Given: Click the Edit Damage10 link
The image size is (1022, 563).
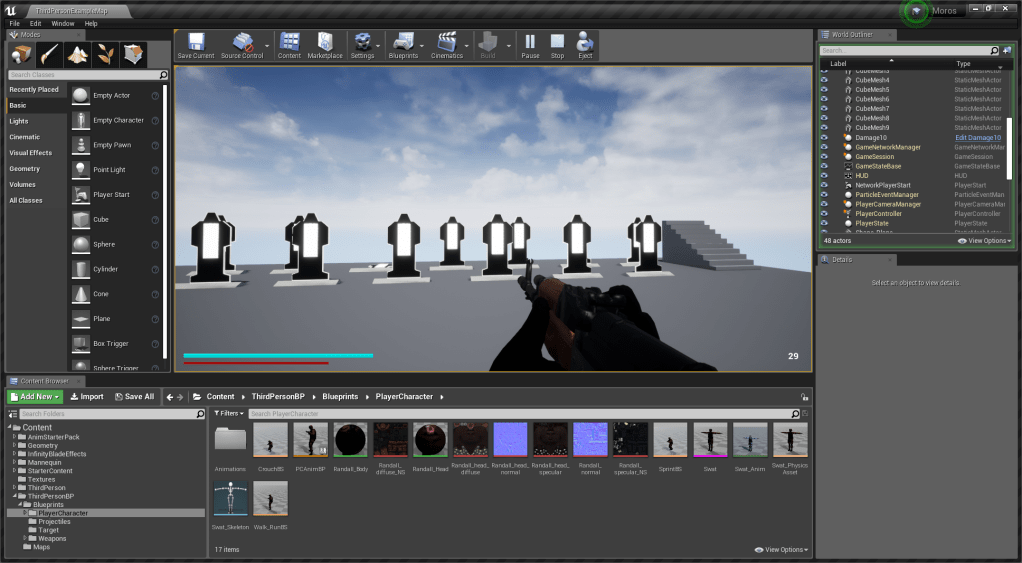Looking at the screenshot, I should [977, 138].
